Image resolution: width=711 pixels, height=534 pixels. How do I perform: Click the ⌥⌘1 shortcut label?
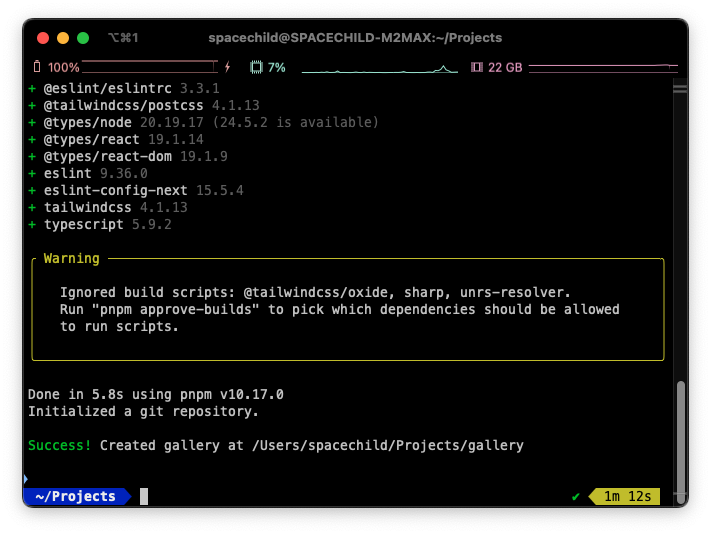(x=123, y=38)
